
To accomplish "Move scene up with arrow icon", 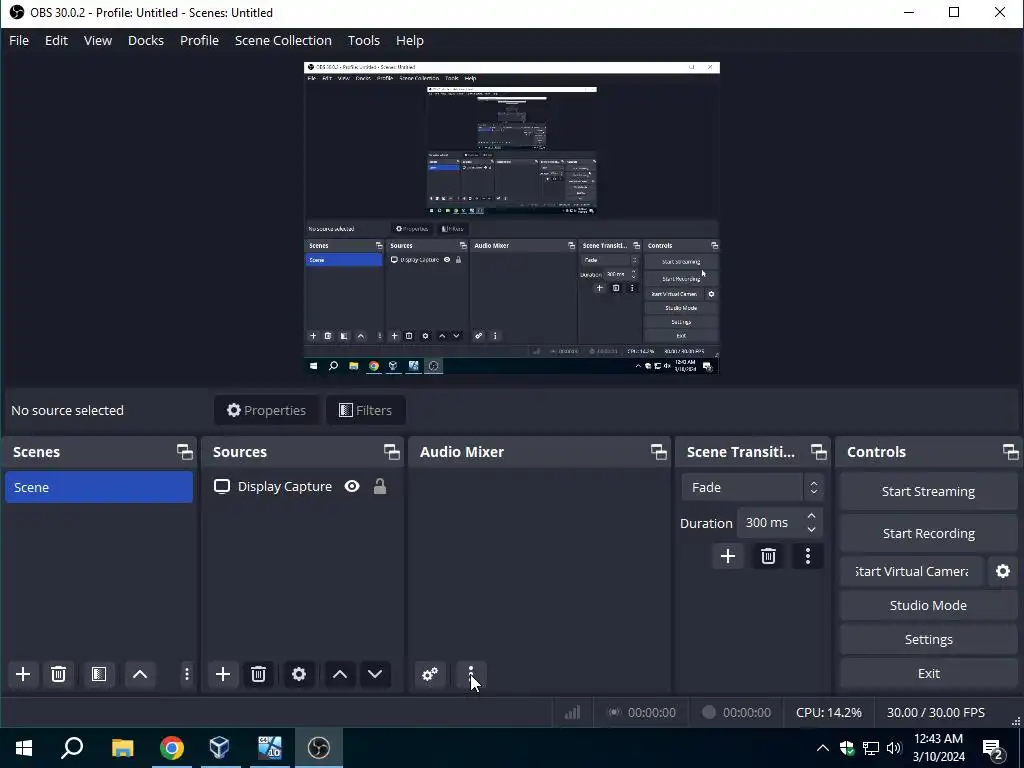I will click(140, 674).
